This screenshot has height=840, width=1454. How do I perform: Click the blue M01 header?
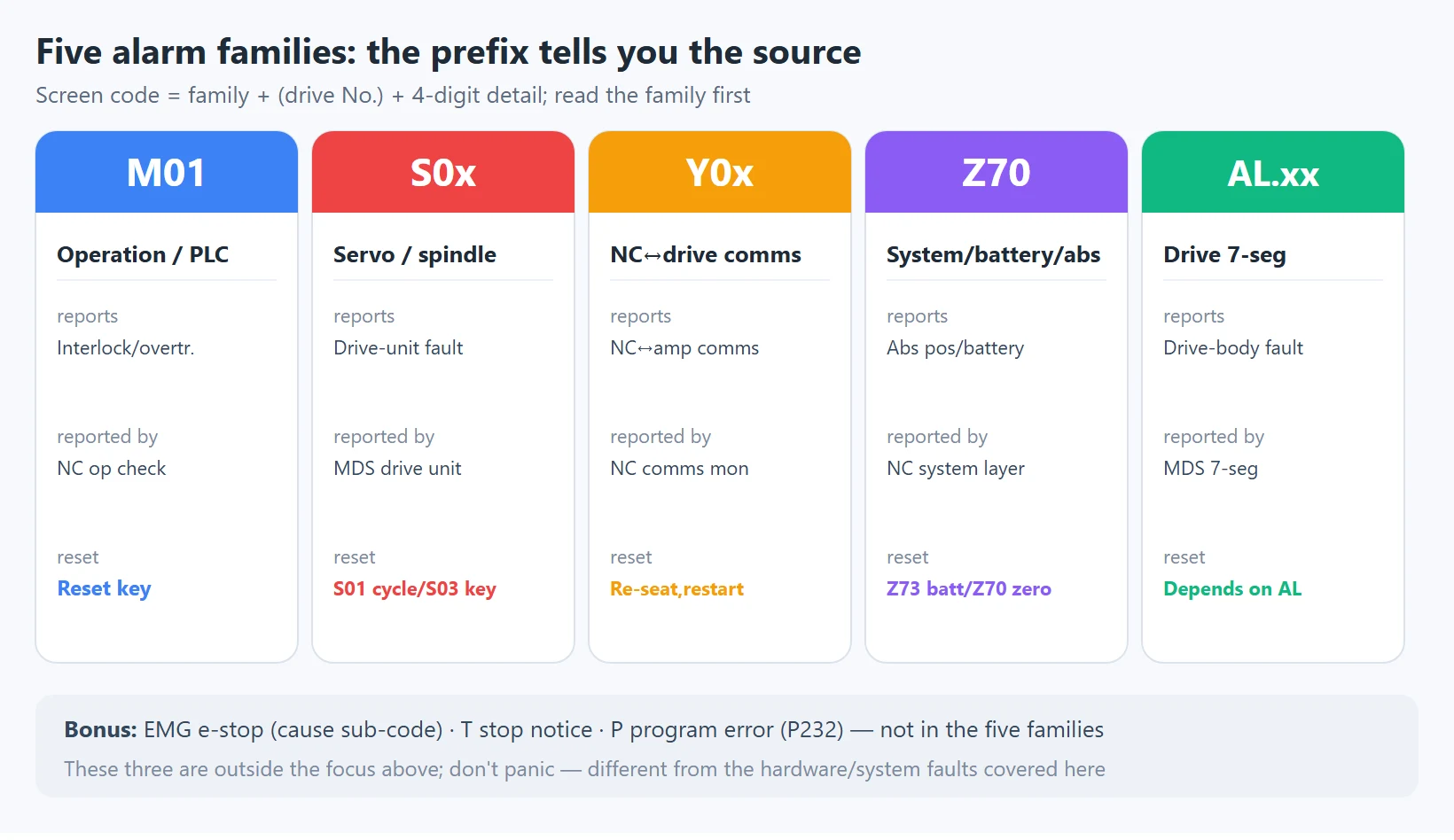coord(167,172)
